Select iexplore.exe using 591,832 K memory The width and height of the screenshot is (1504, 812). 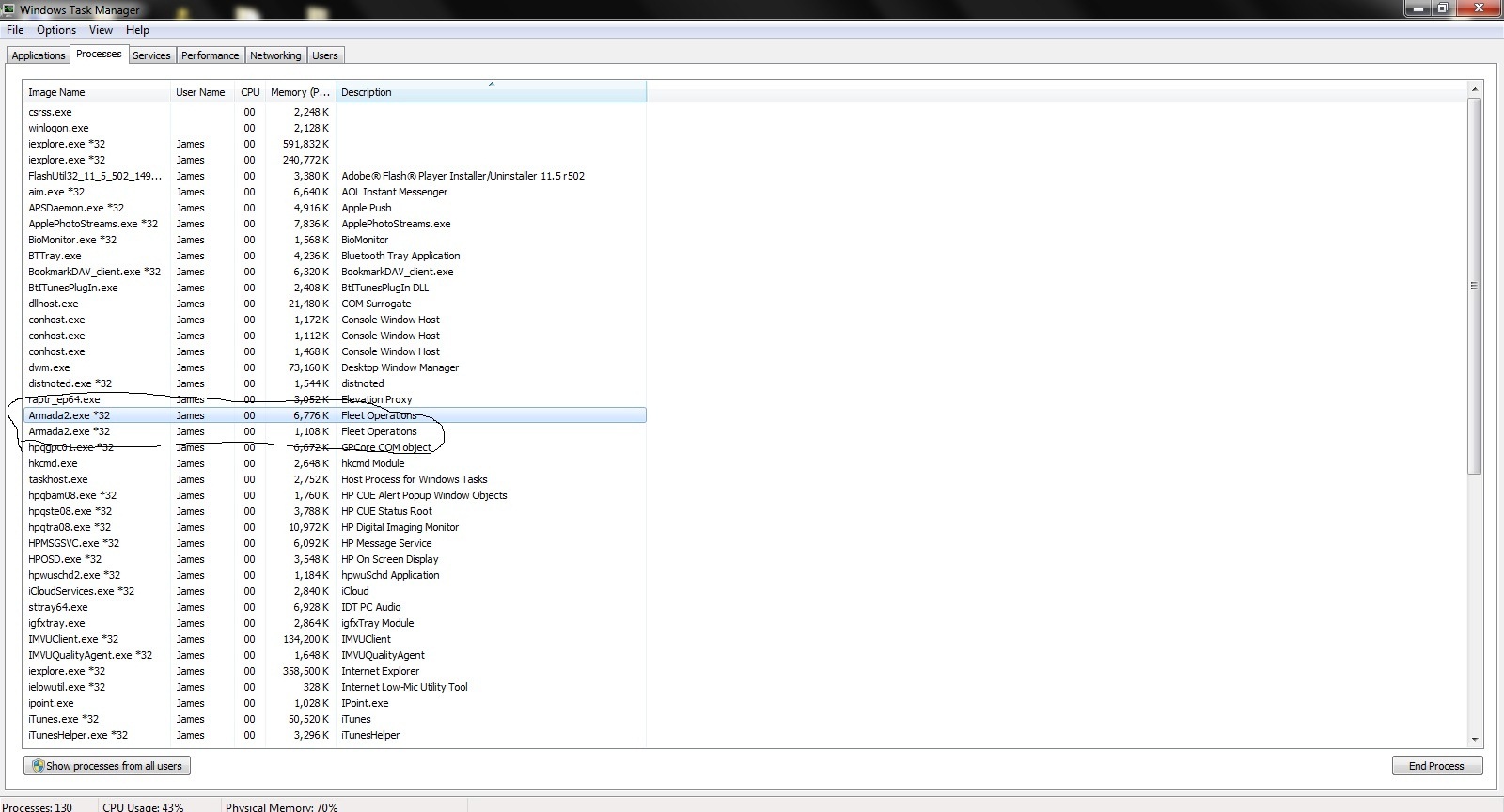click(x=335, y=144)
